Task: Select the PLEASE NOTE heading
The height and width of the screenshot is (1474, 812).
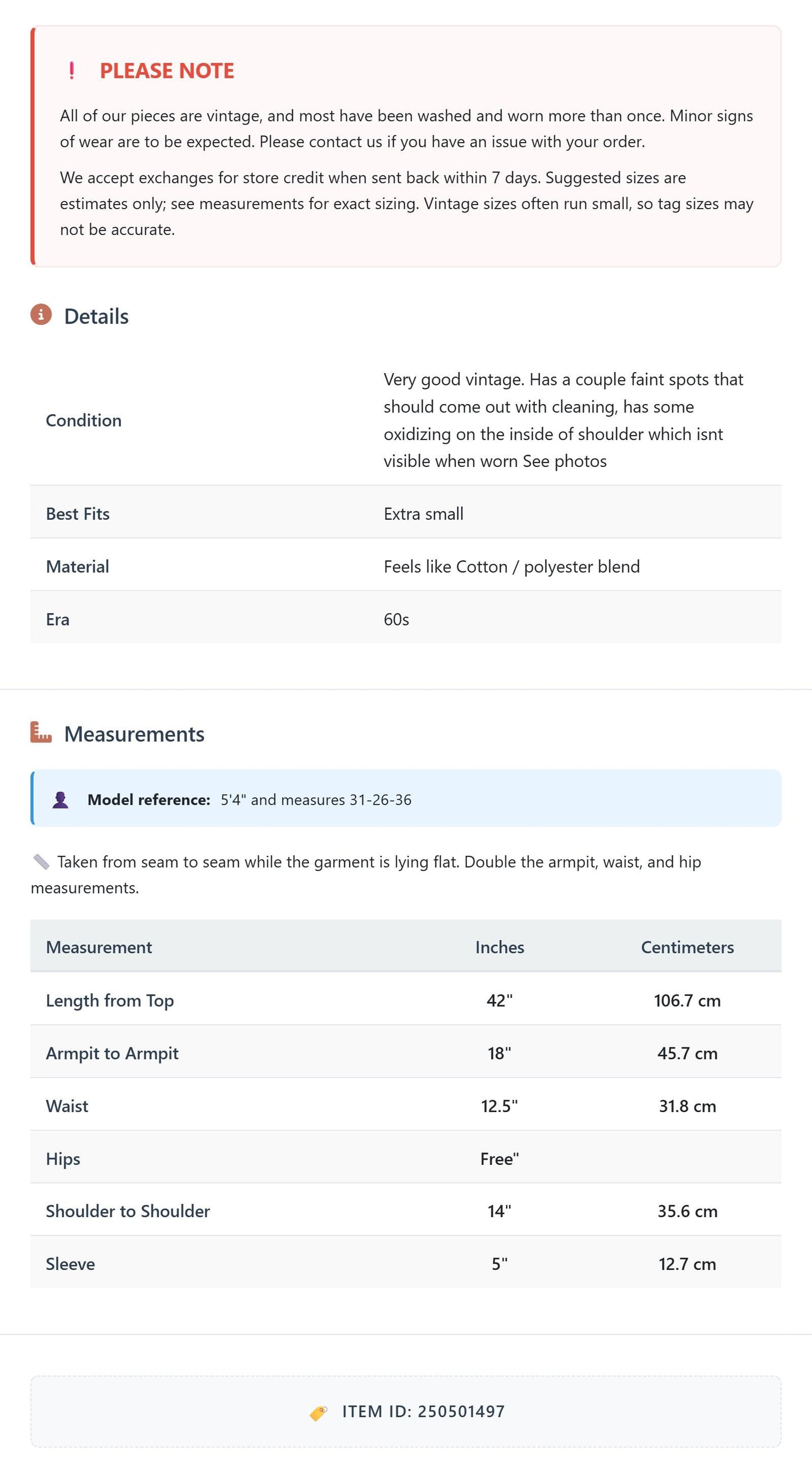Action: tap(167, 70)
